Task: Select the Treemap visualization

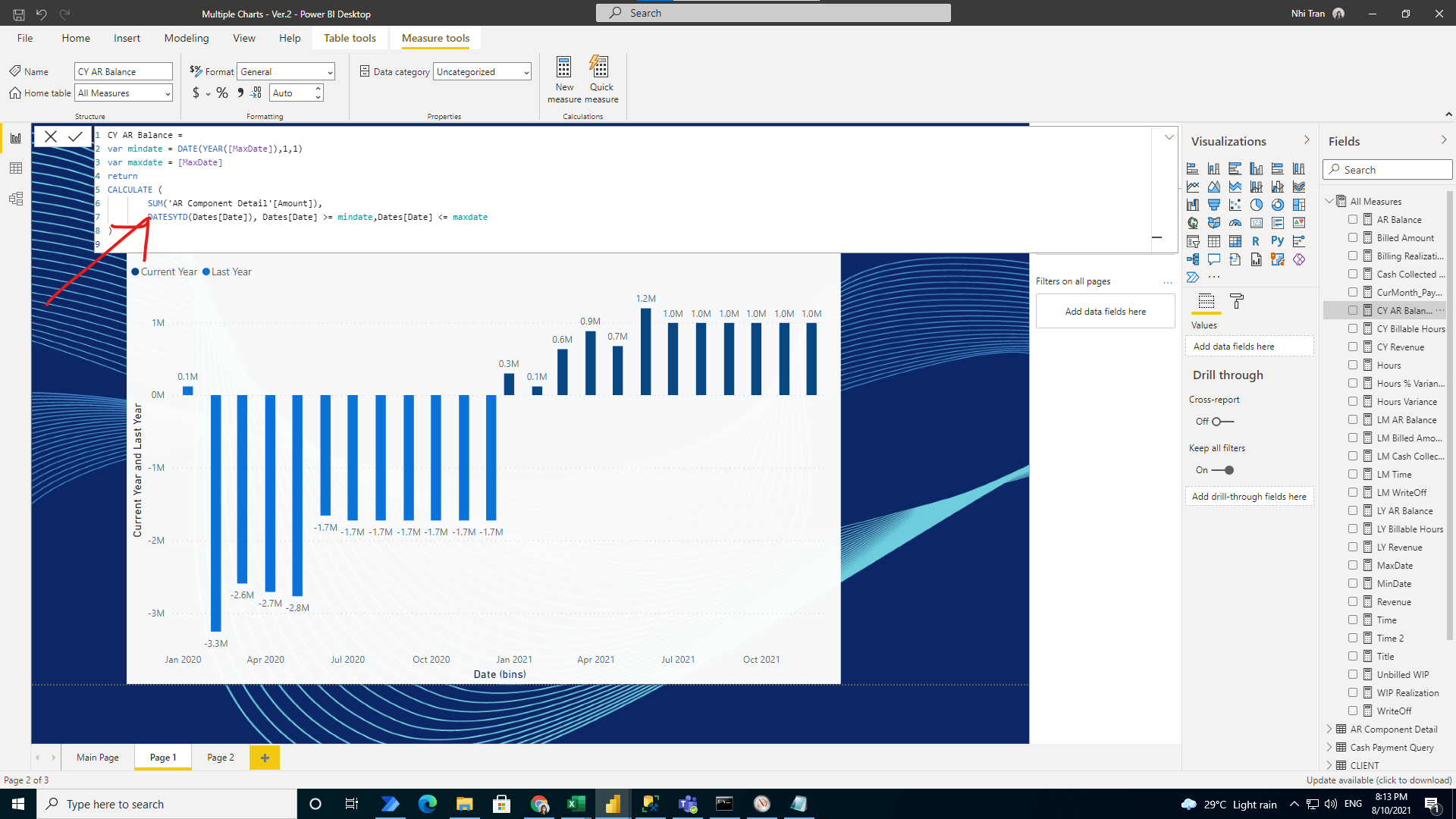Action: (1299, 205)
